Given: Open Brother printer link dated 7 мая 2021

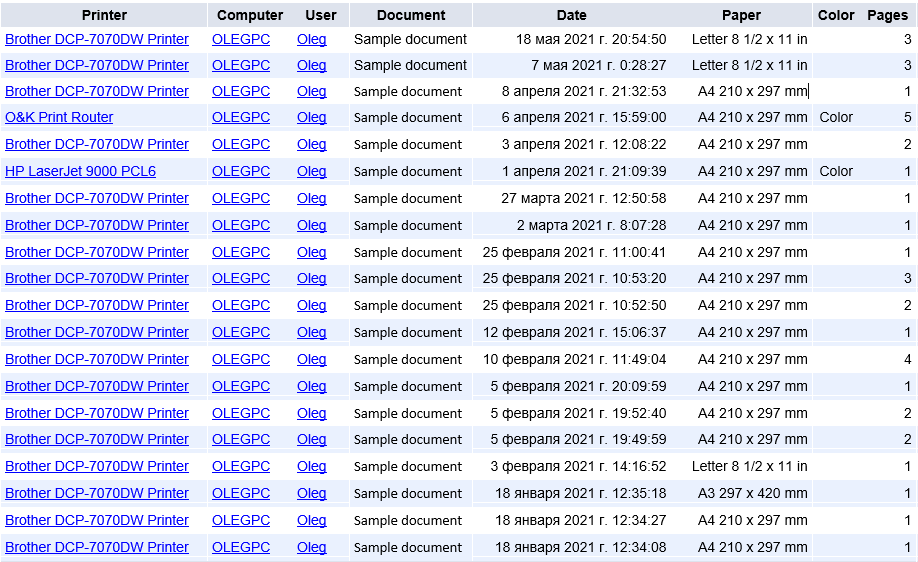Looking at the screenshot, I should pyautogui.click(x=97, y=65).
